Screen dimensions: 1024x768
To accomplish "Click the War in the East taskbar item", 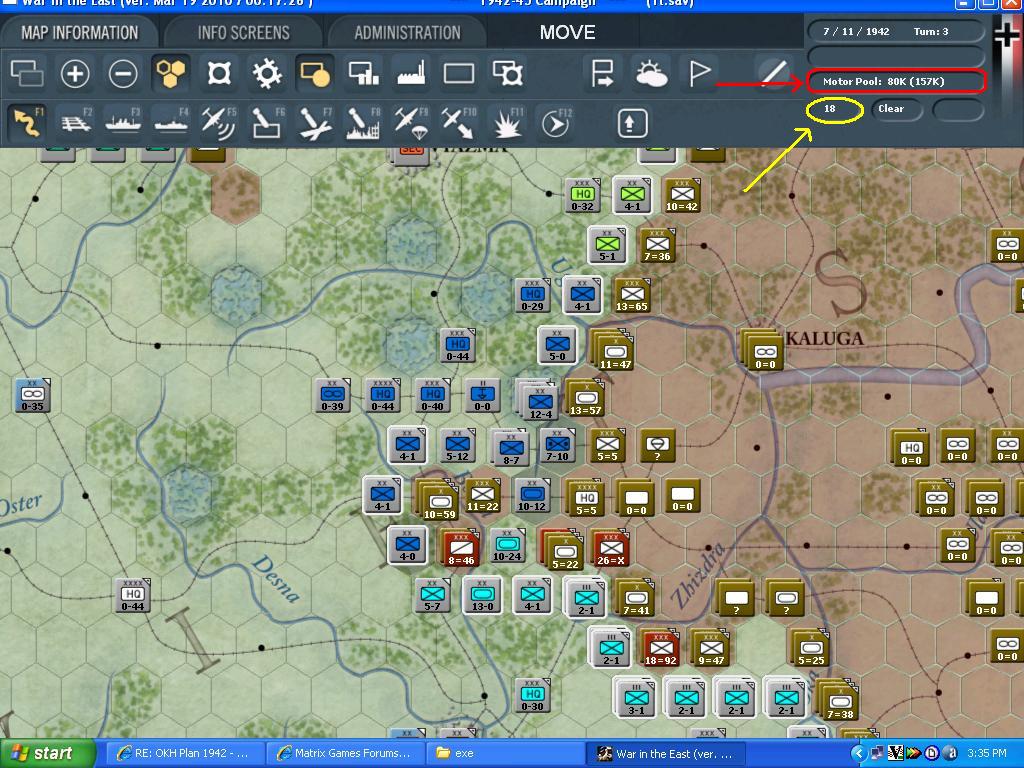I will click(666, 753).
